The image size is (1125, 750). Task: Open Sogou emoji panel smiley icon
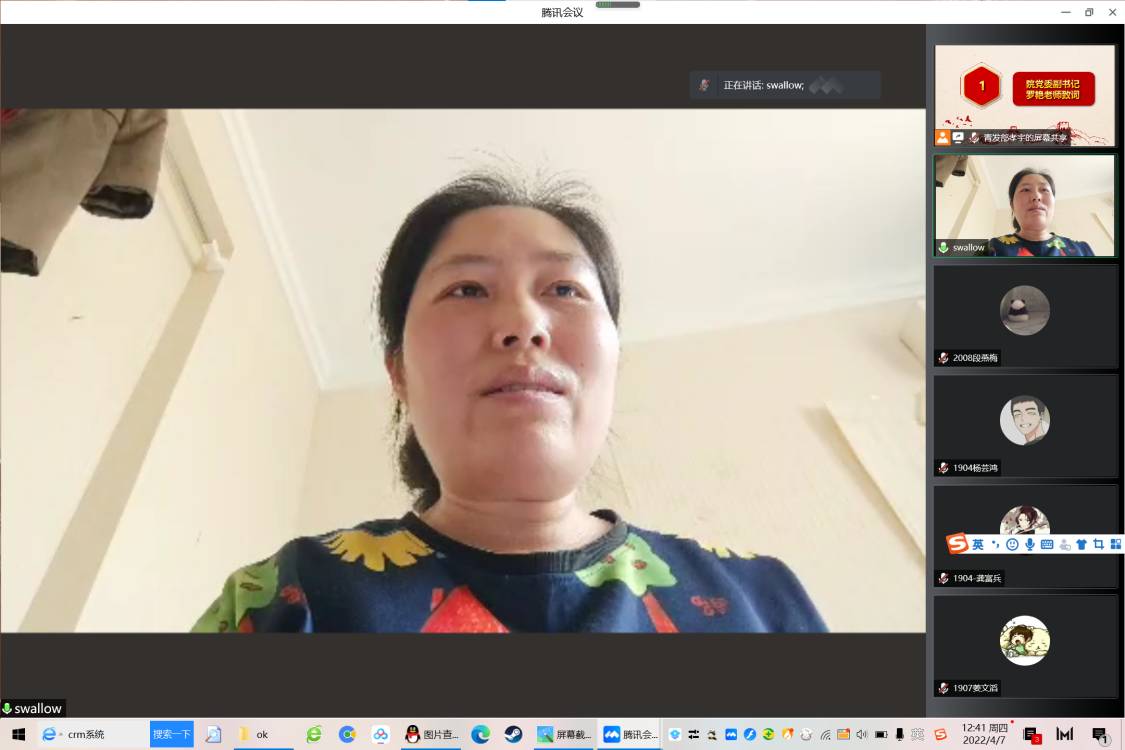click(x=1012, y=544)
